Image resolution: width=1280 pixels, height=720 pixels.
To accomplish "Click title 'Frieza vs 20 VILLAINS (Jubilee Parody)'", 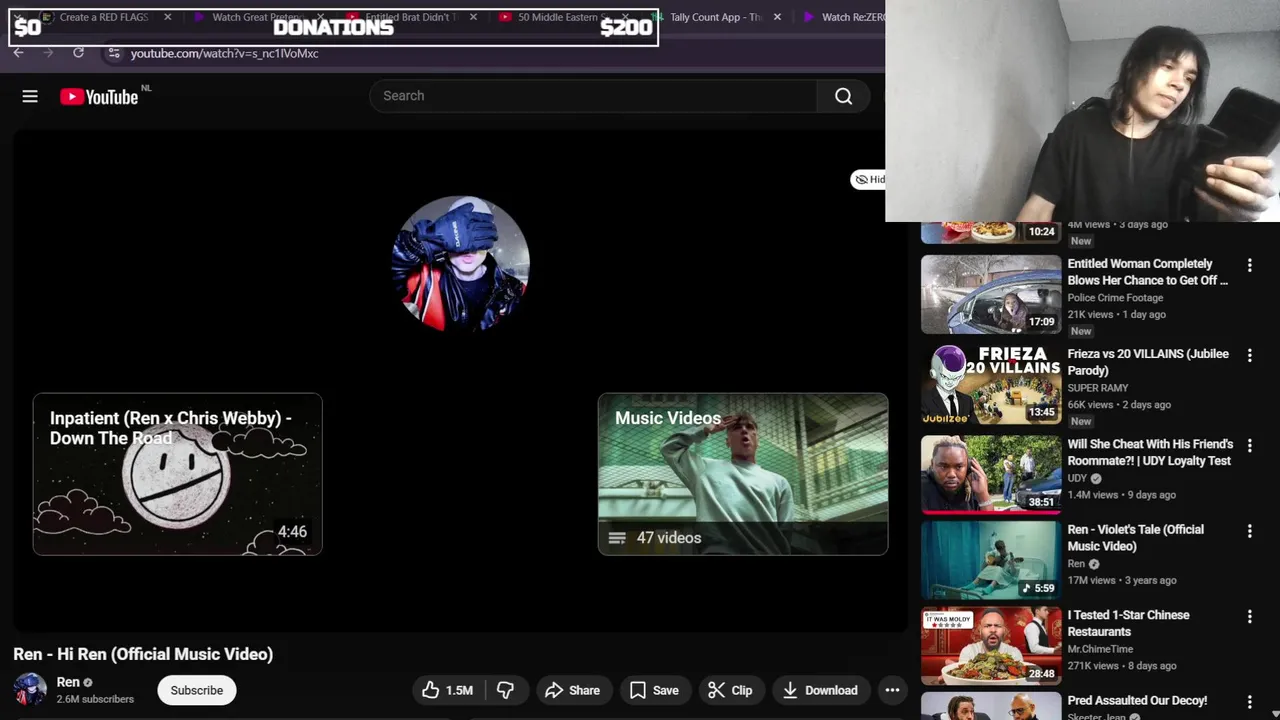I will [x=1148, y=362].
